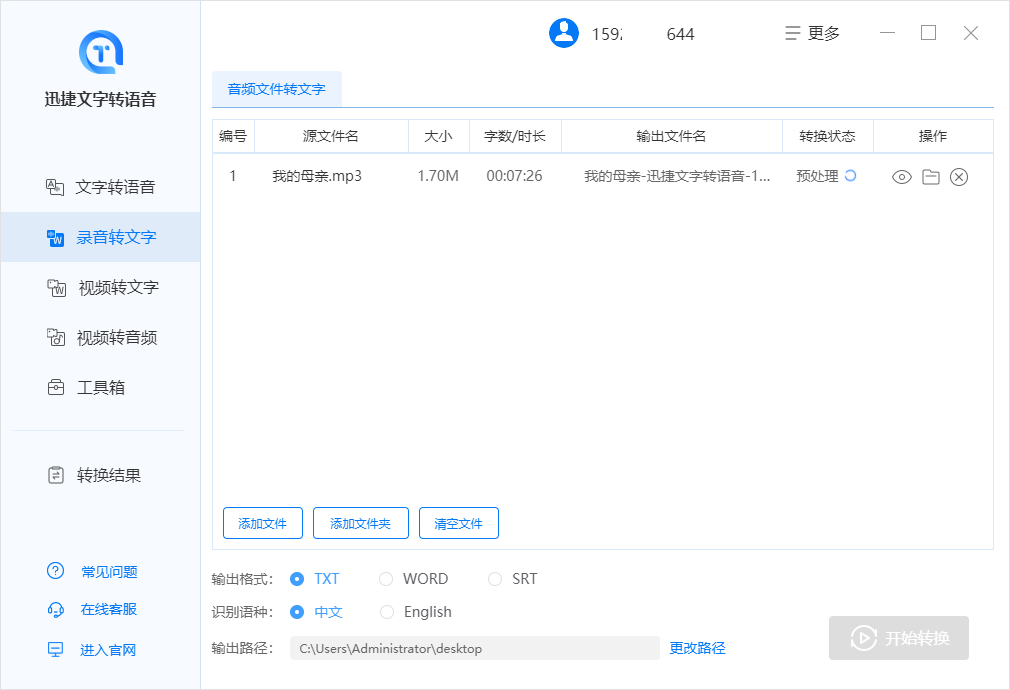Screen dimensions: 1010x690
Task: Remove 我的母亲.mp3 with the circled X icon
Action: (x=959, y=177)
